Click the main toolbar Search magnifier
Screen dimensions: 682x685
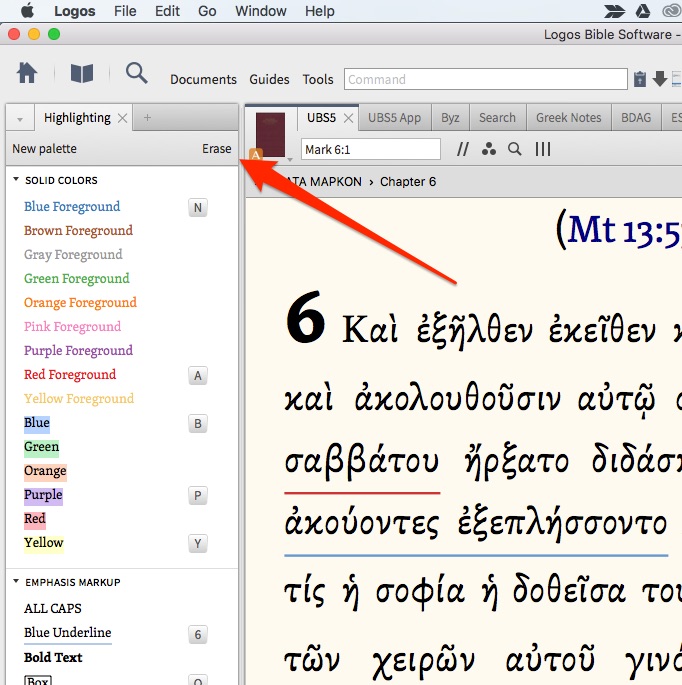136,73
